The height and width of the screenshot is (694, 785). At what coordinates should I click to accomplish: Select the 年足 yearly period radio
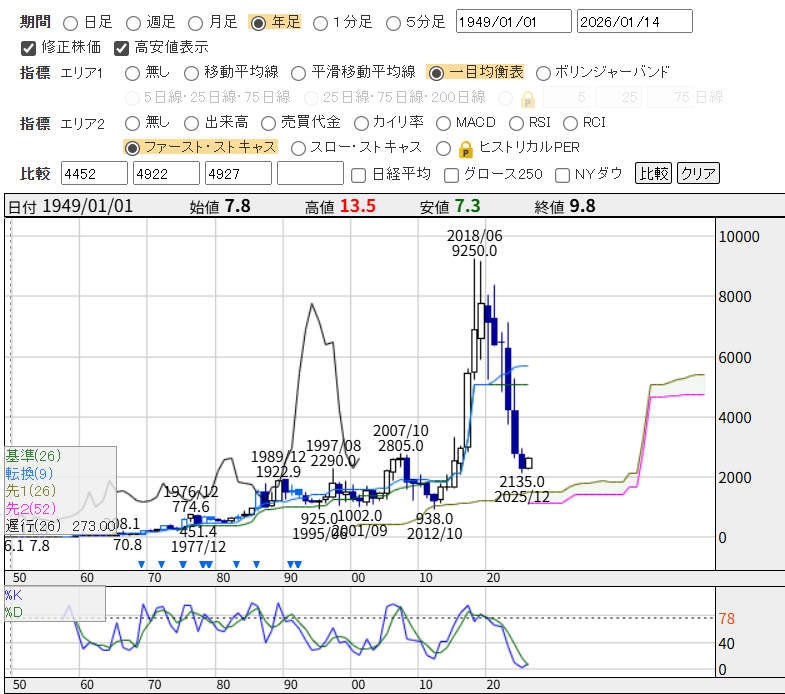point(258,23)
